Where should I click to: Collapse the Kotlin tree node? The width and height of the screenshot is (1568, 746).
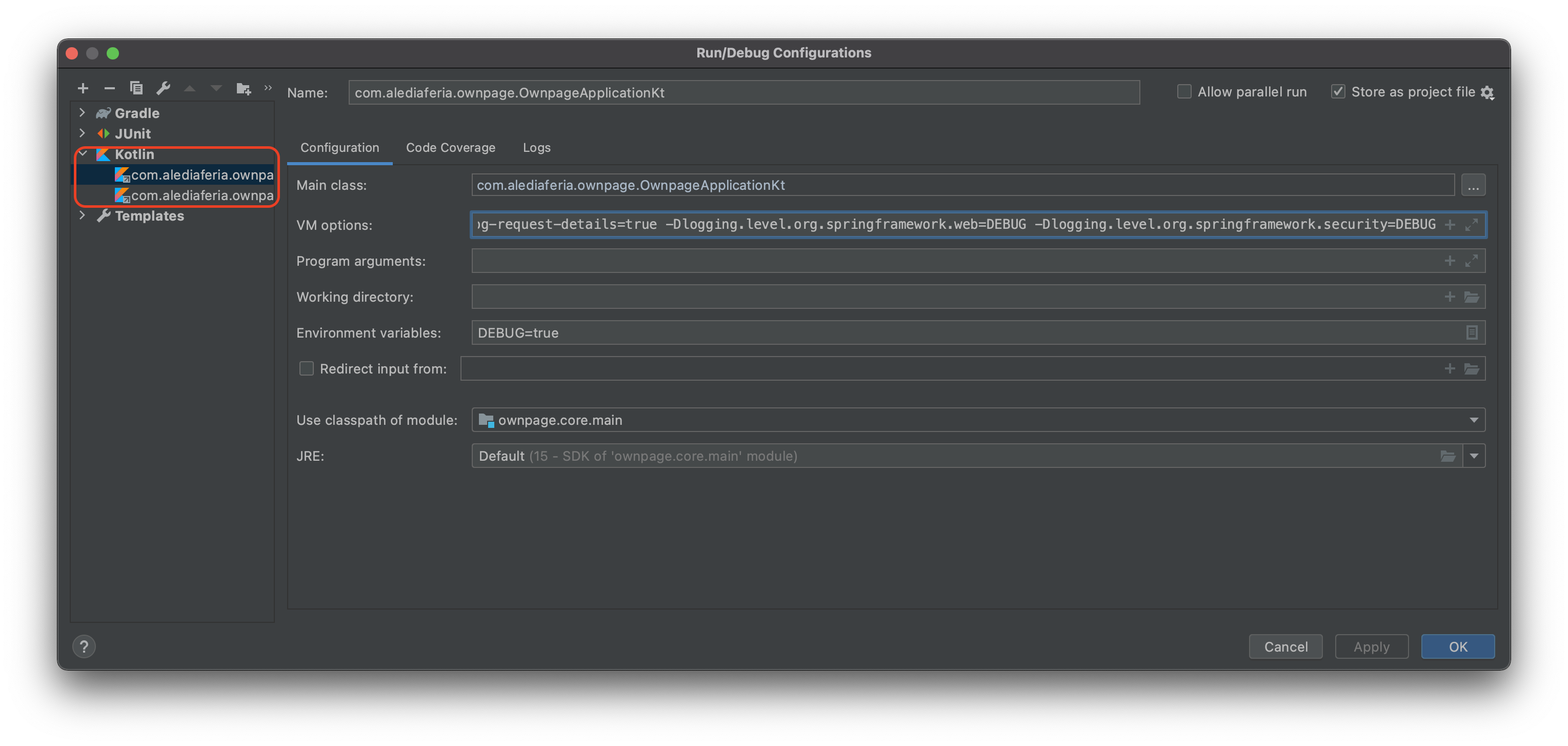tap(83, 154)
